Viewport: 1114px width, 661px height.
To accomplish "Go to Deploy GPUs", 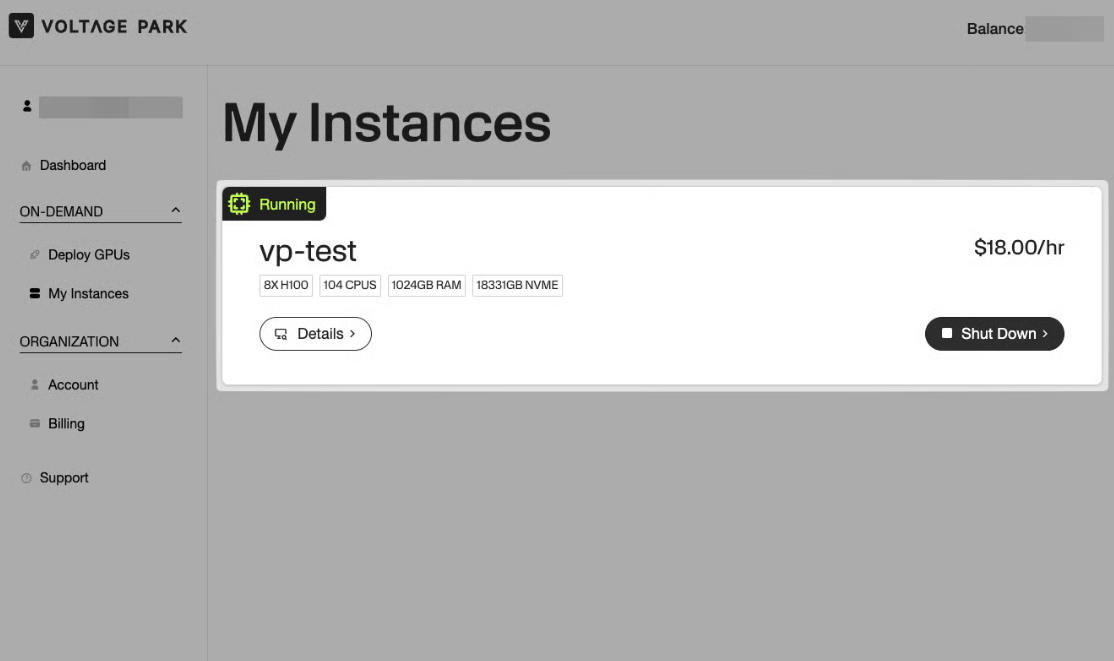I will pos(89,255).
